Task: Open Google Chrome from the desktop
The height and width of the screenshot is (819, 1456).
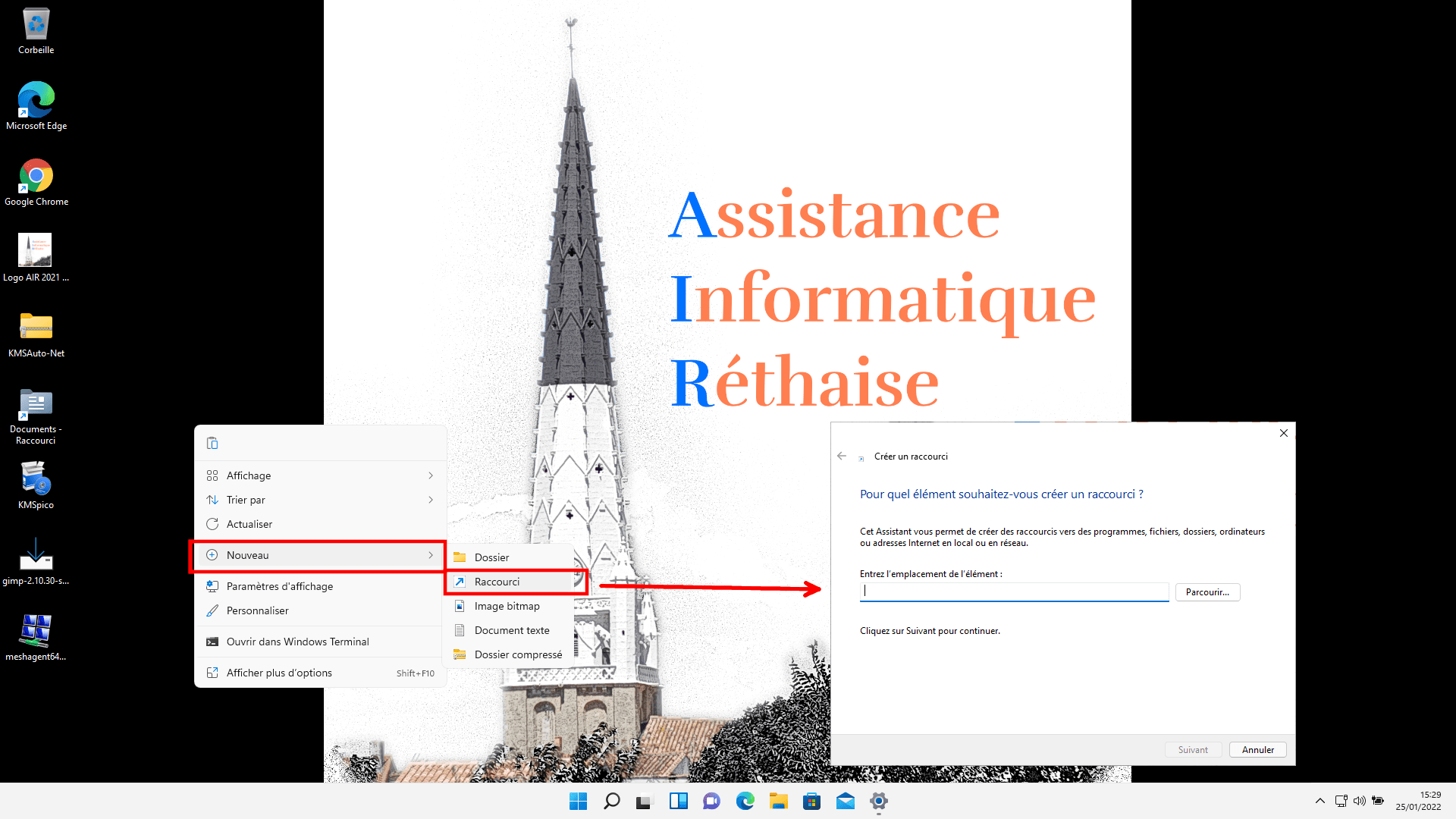Action: 36,174
